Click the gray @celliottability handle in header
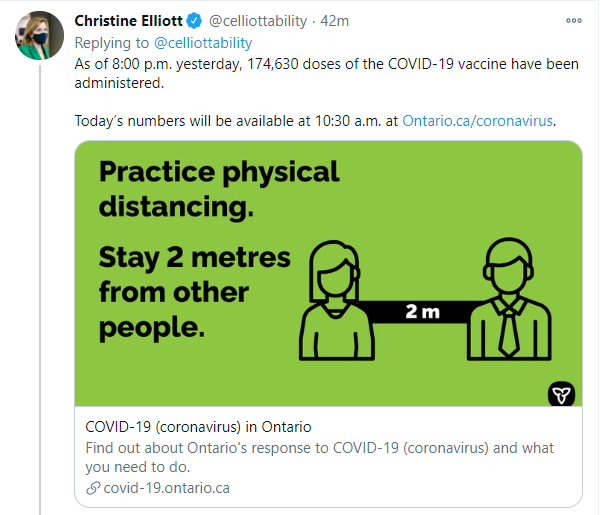 258,21
